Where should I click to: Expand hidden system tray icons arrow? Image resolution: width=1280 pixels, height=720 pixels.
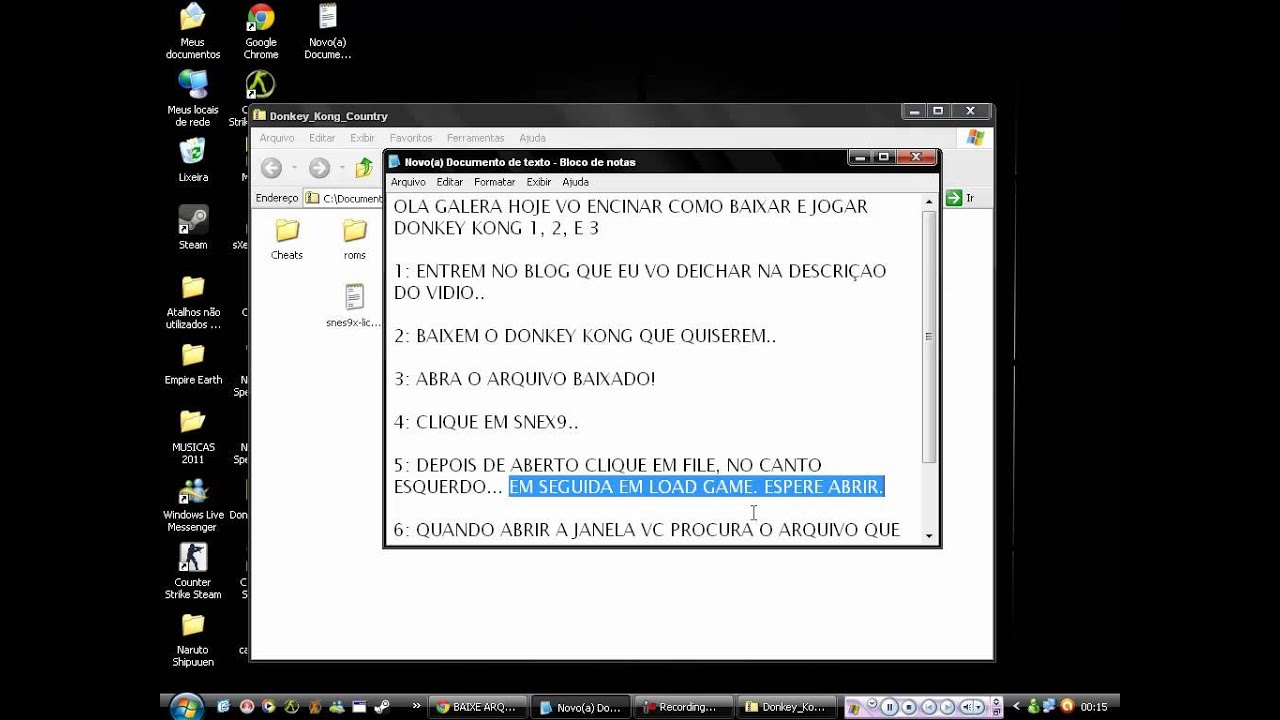pos(1017,706)
